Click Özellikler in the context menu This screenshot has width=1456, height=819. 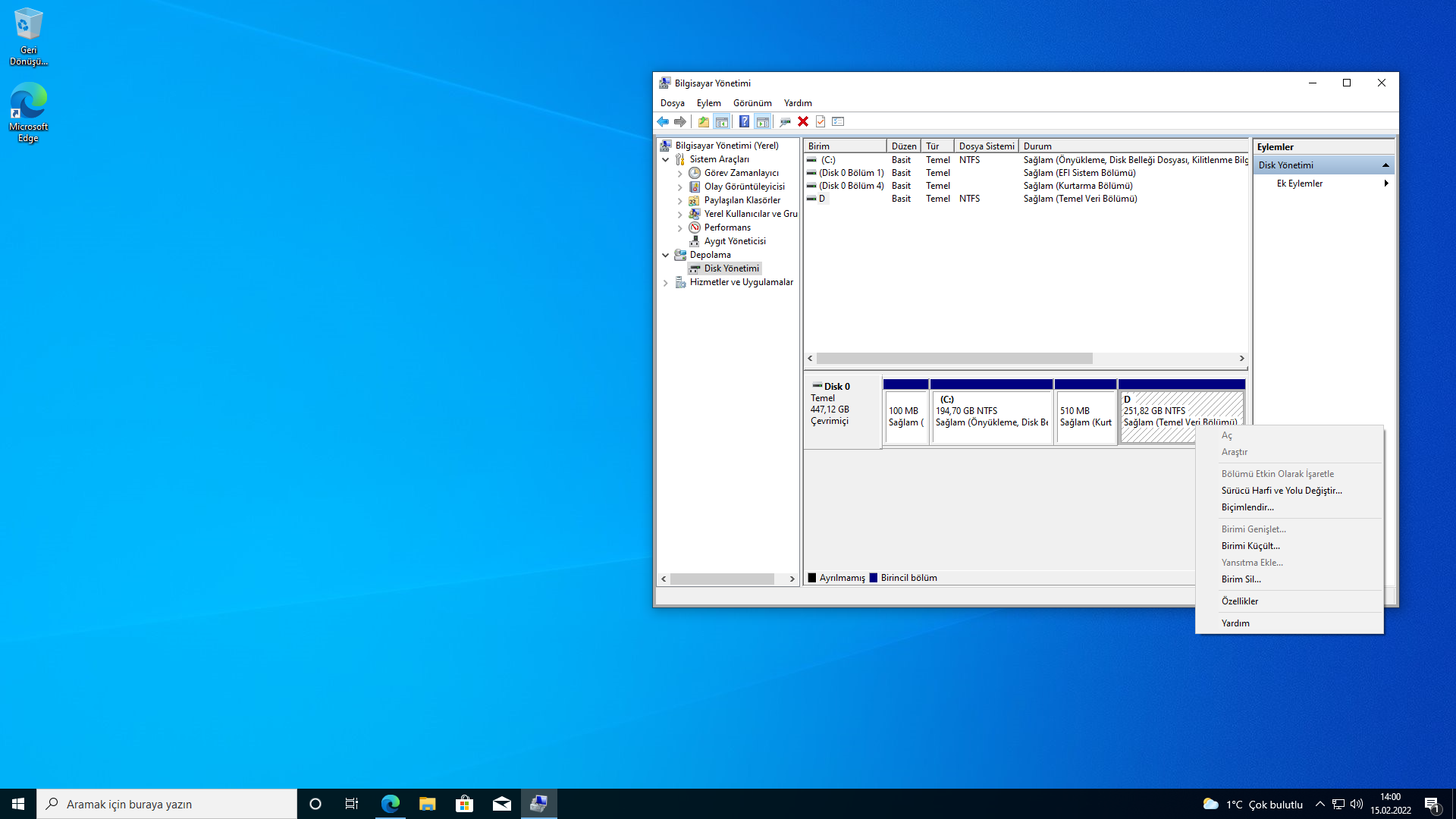1239,601
